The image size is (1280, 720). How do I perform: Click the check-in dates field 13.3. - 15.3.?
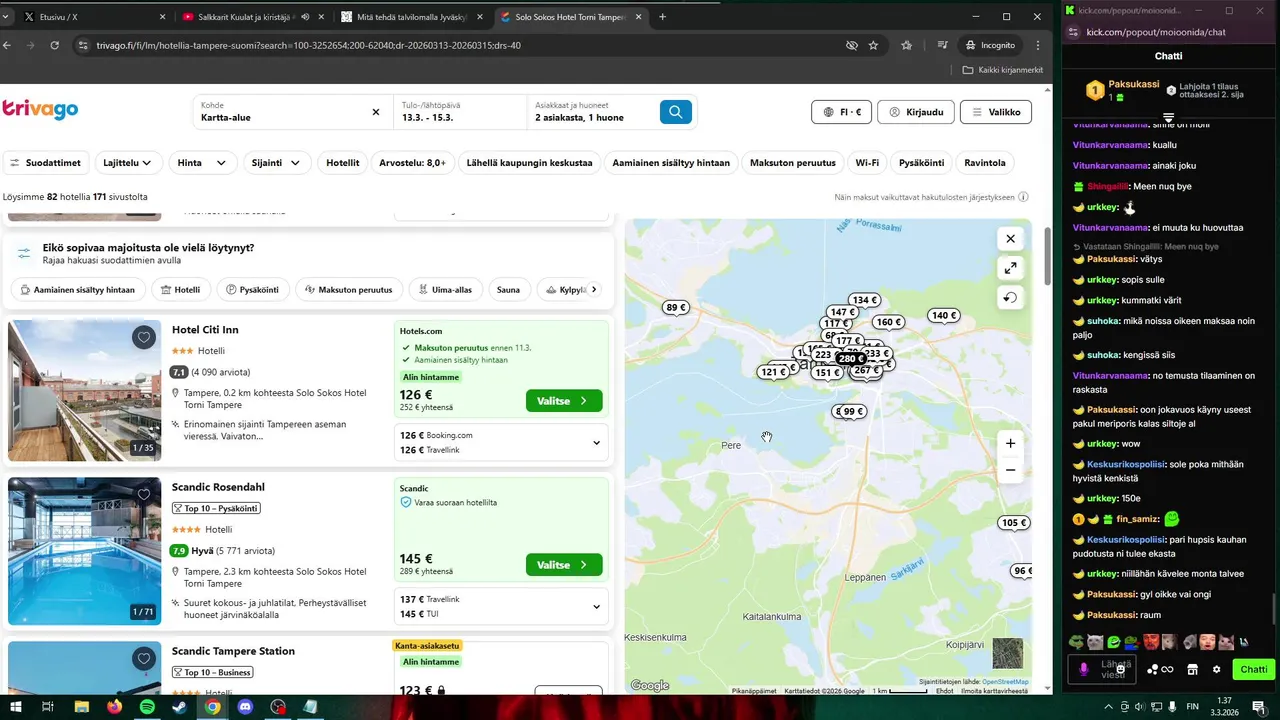pyautogui.click(x=460, y=112)
